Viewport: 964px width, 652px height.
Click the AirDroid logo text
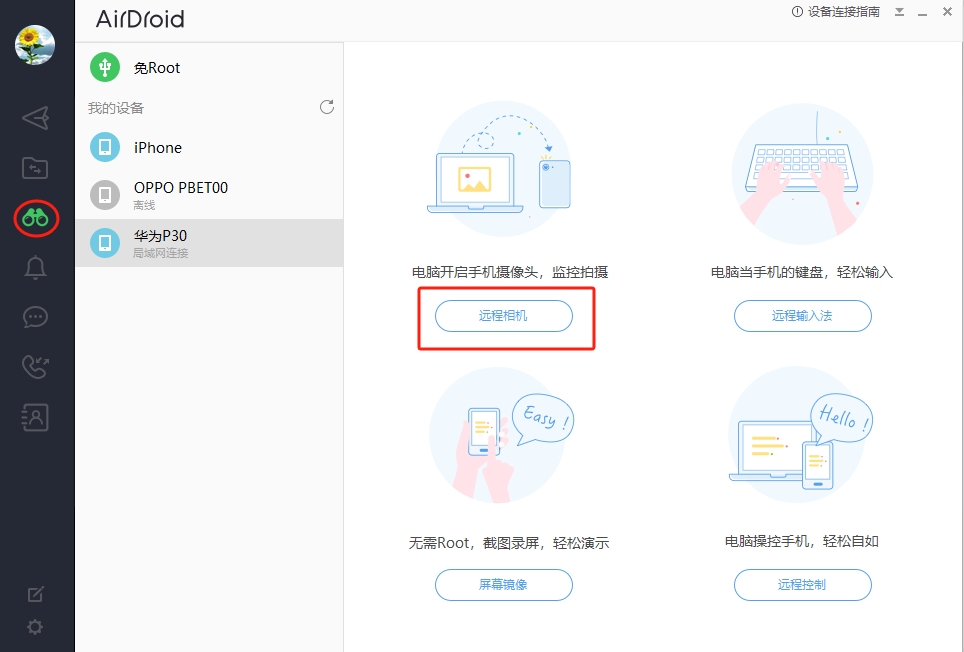(140, 19)
